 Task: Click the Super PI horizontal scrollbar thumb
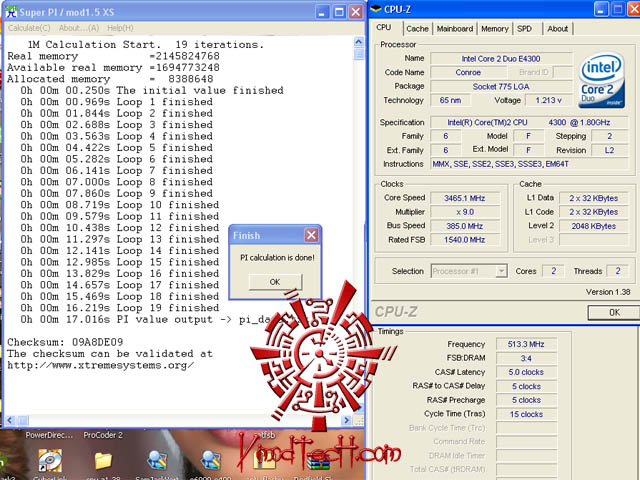tap(23, 420)
